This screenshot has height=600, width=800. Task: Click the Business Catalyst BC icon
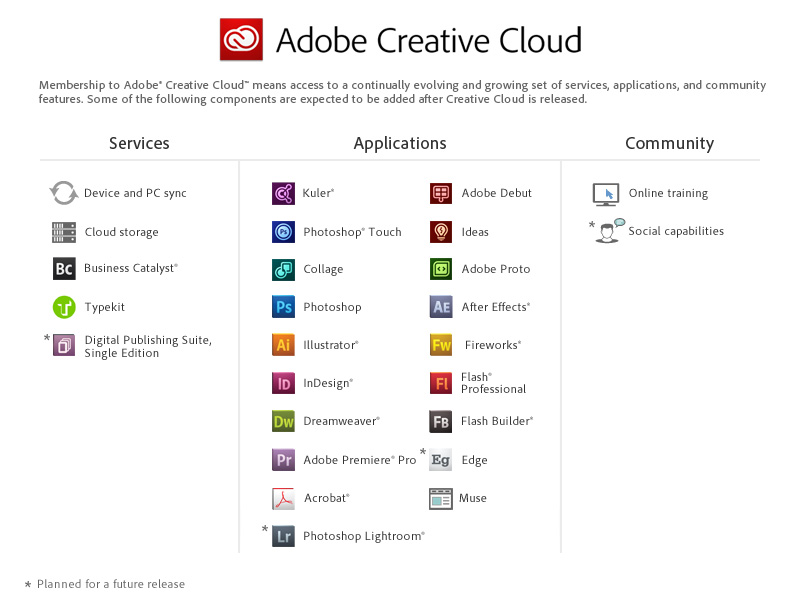point(64,268)
